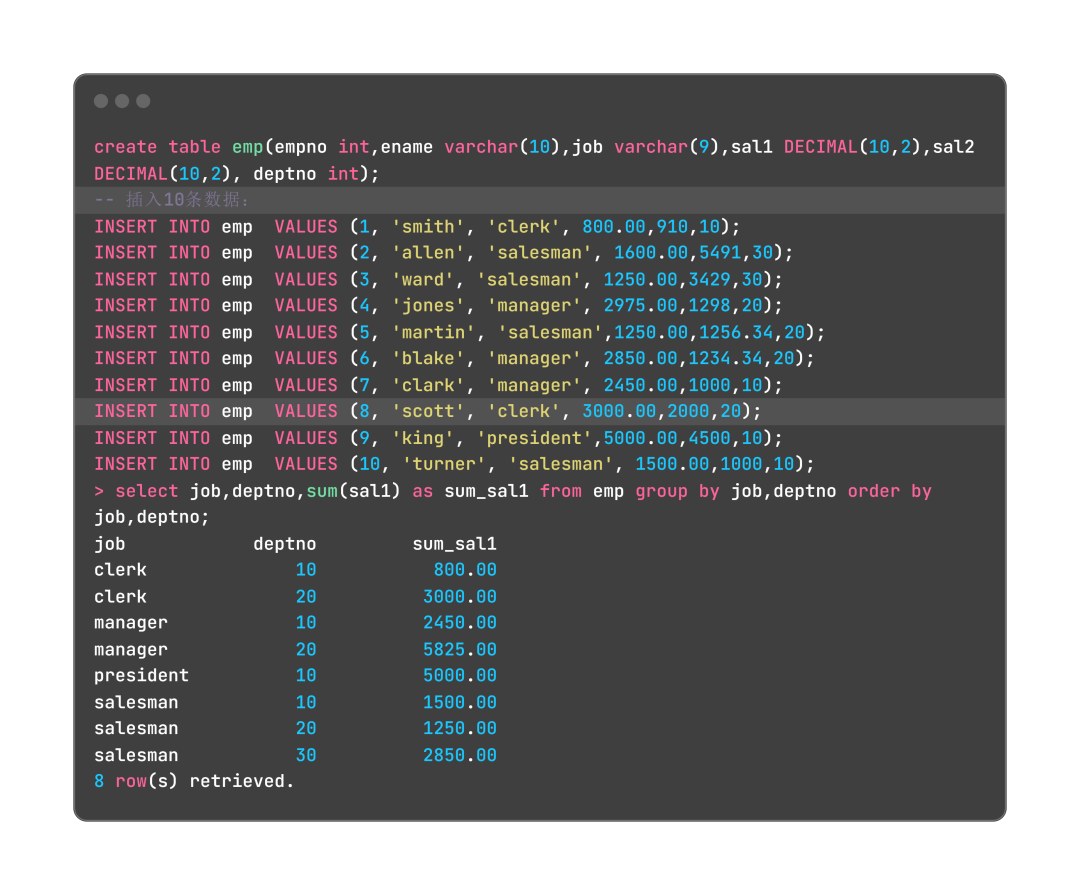The width and height of the screenshot is (1080, 895).
Task: Select the 5825.00 manager sum value
Action: [459, 650]
